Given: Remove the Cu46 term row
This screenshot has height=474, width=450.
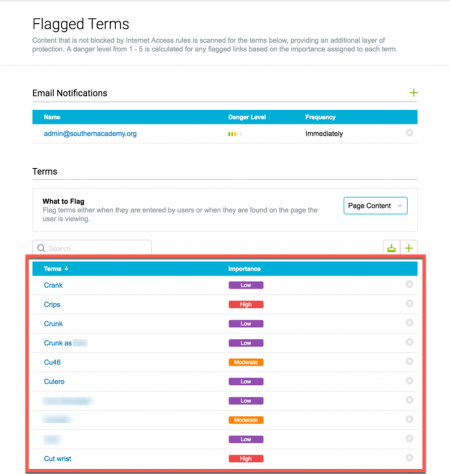Looking at the screenshot, I should (x=409, y=361).
